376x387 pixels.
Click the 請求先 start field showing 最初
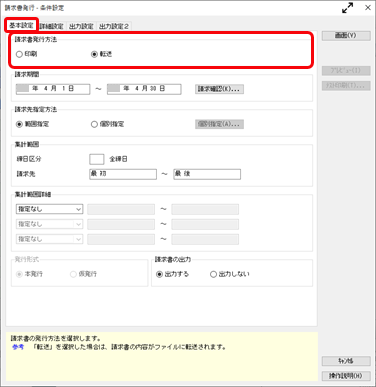123,174
